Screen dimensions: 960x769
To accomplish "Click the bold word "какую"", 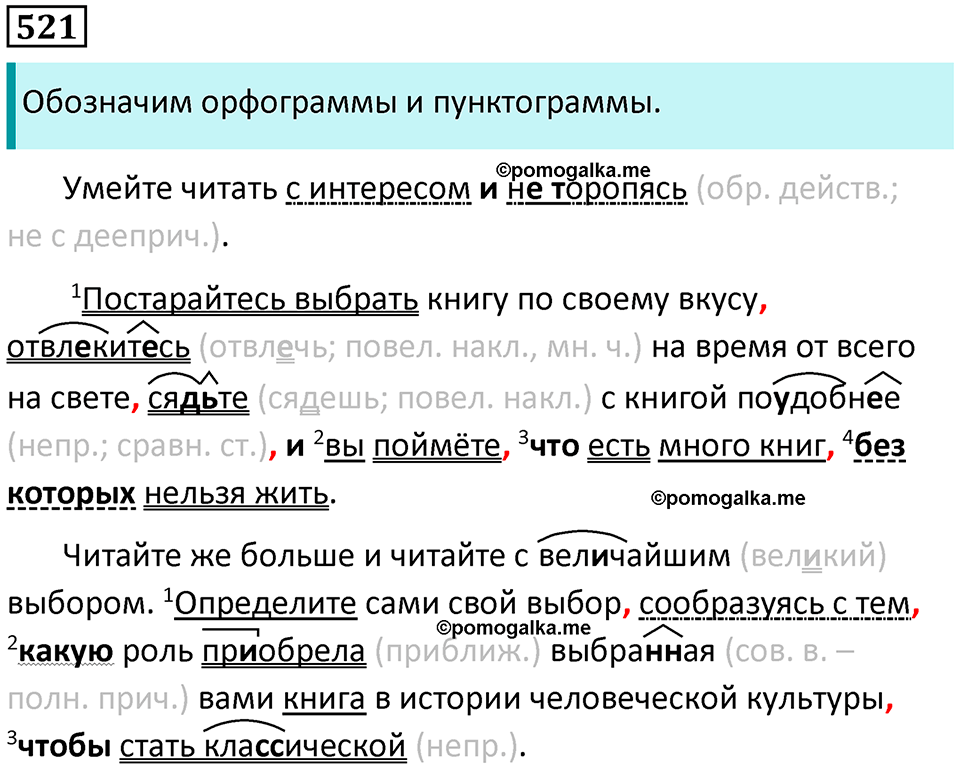I will [66, 651].
